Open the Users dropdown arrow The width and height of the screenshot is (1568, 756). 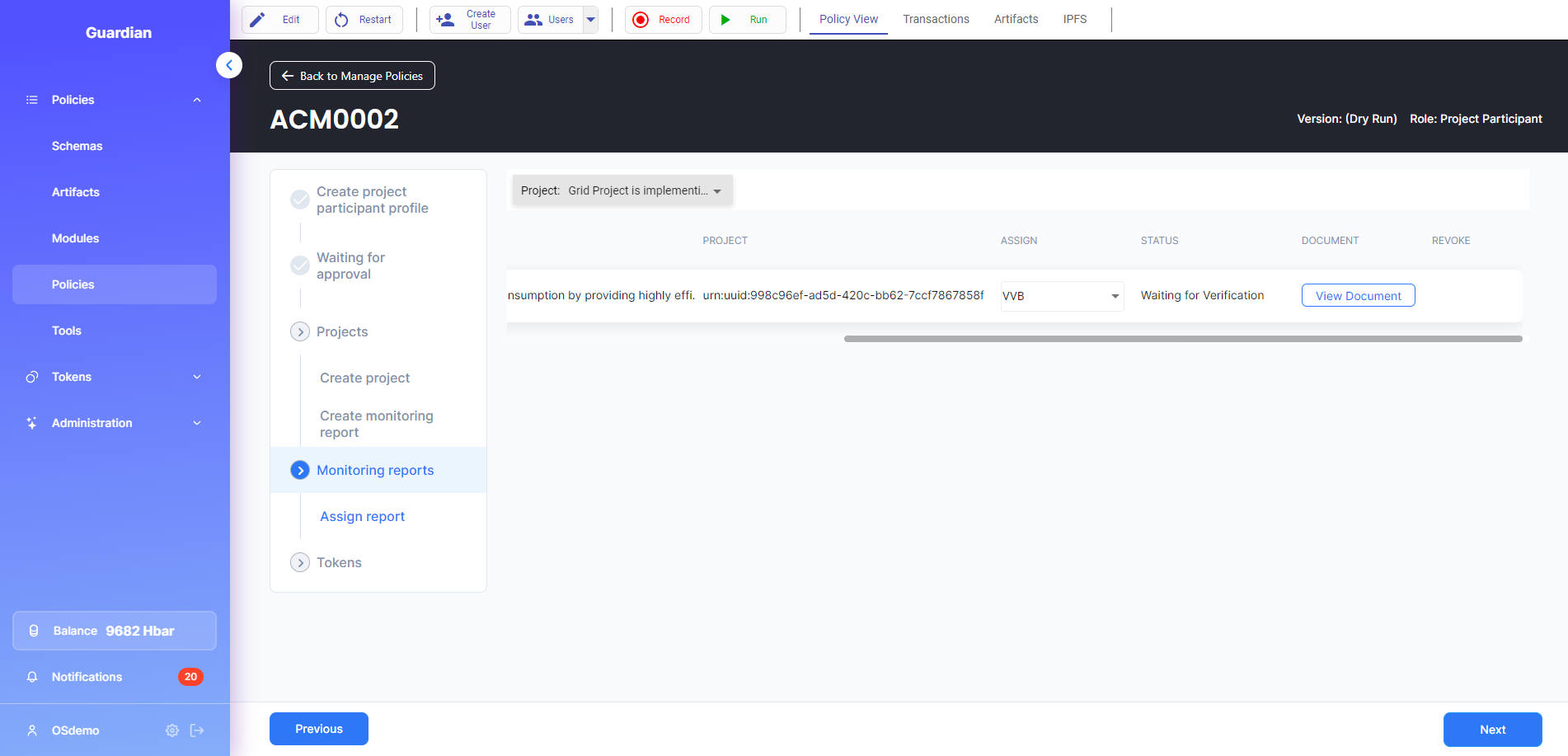(590, 20)
